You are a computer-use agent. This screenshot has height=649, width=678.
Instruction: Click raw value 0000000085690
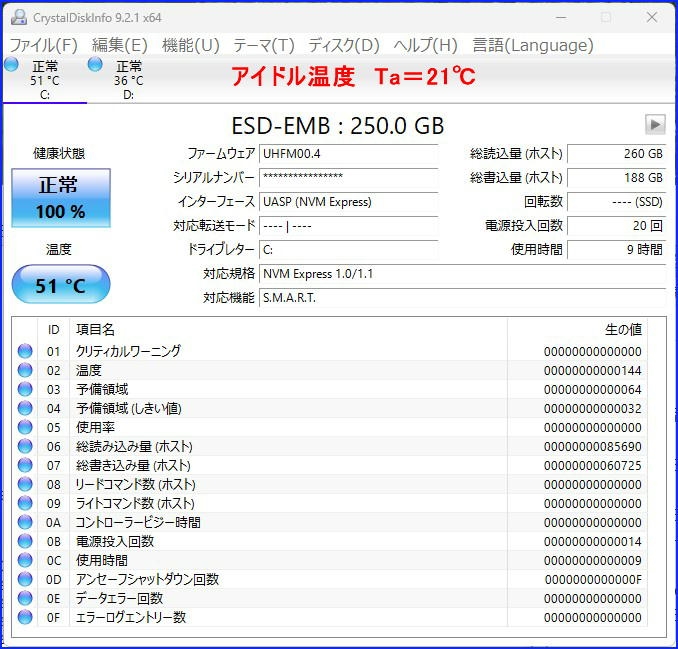[593, 447]
